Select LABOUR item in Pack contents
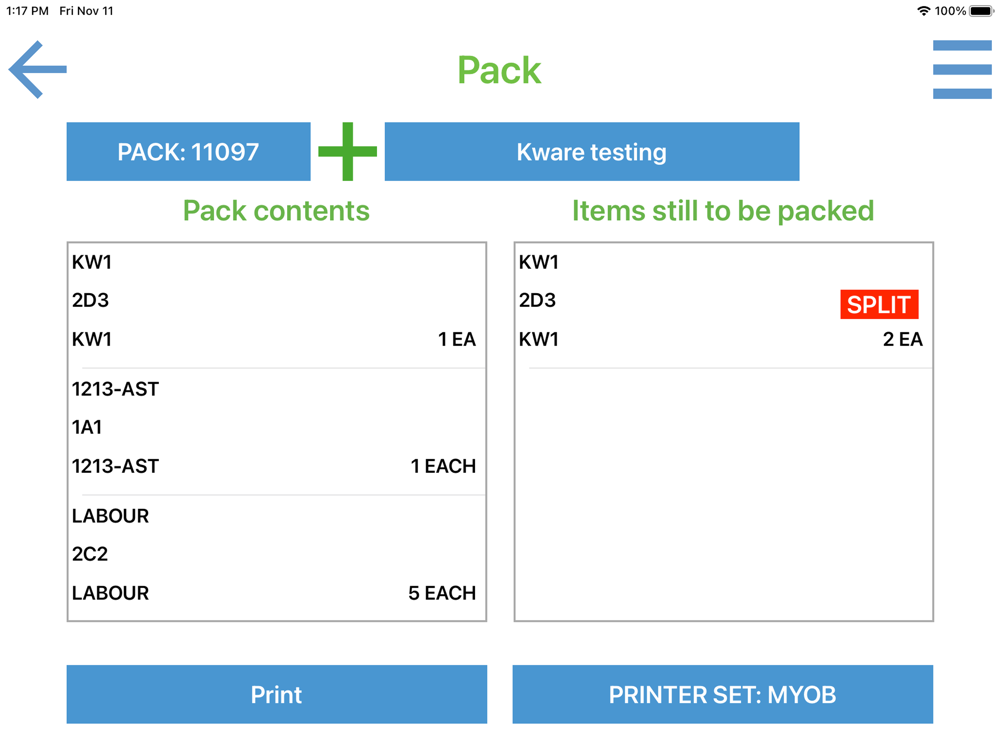The width and height of the screenshot is (1000, 750). [110, 516]
